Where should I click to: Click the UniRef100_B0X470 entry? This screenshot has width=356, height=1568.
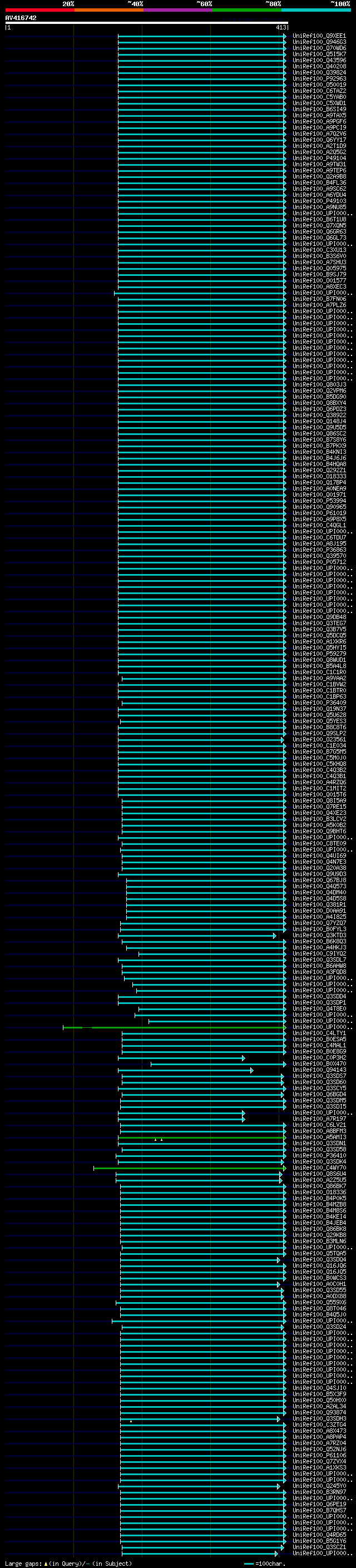coord(319,1064)
